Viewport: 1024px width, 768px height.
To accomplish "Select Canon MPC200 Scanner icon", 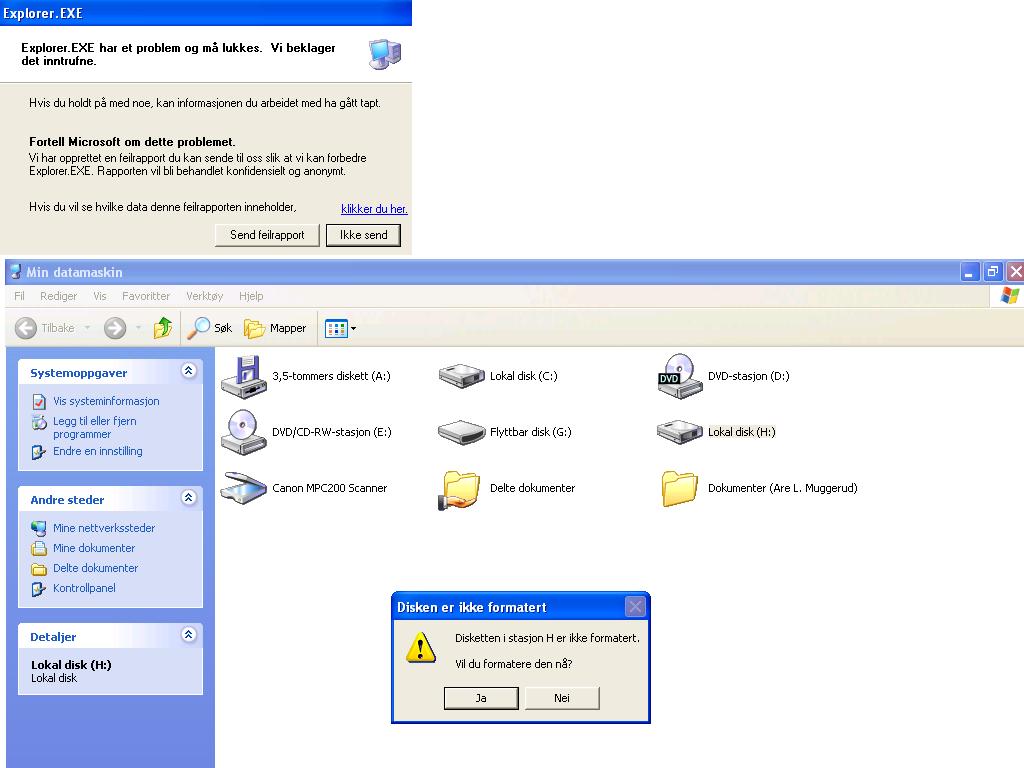I will point(244,488).
